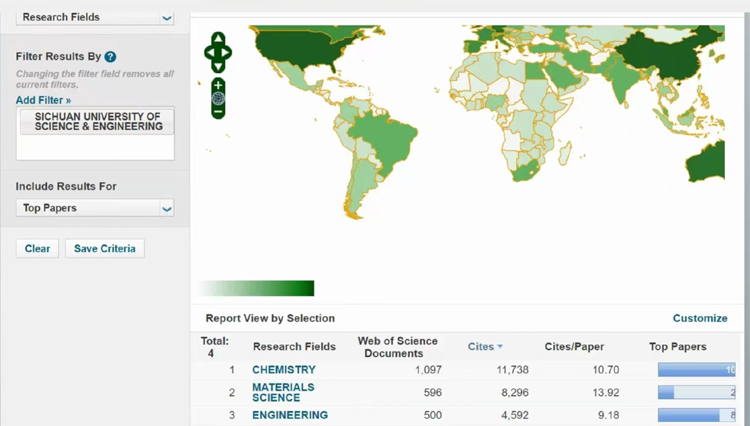
Task: Open the CHEMISTRY research field
Action: (283, 370)
